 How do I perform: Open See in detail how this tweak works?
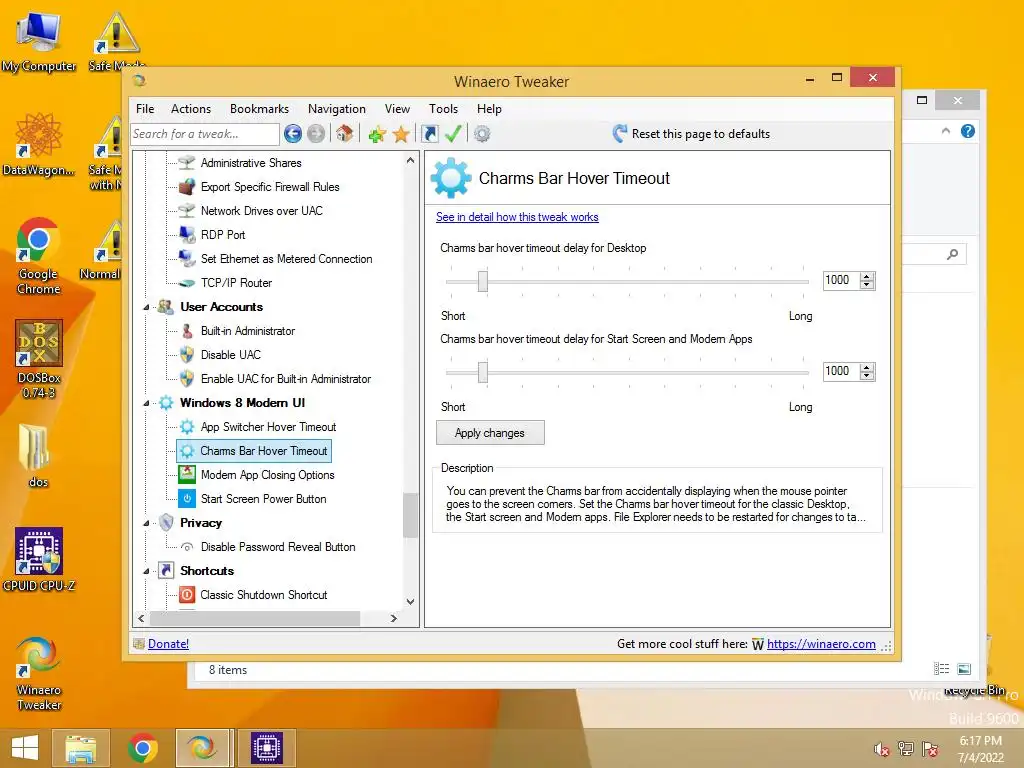point(517,217)
